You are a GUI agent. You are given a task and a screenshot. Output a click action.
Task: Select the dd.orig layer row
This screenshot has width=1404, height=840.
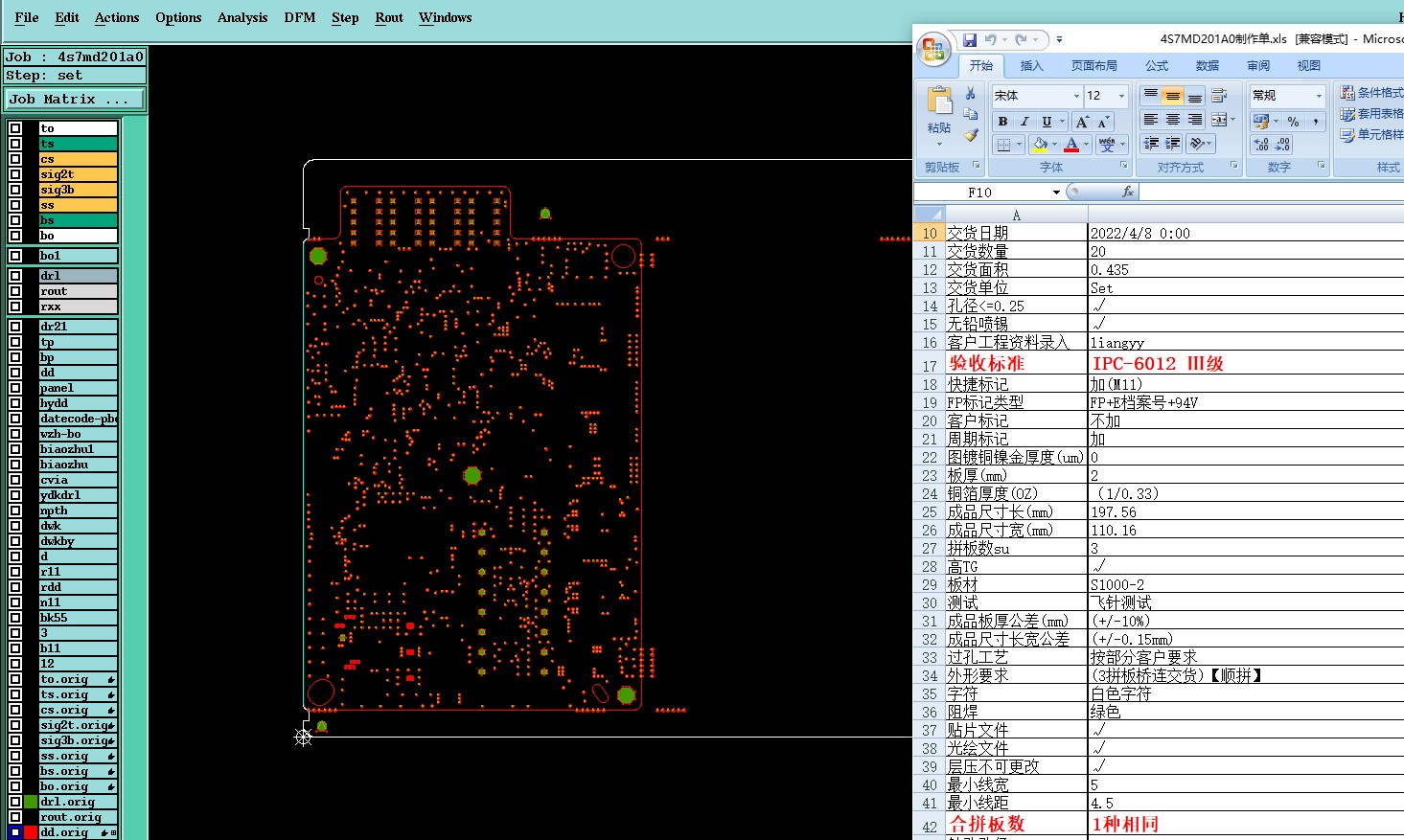[78, 832]
